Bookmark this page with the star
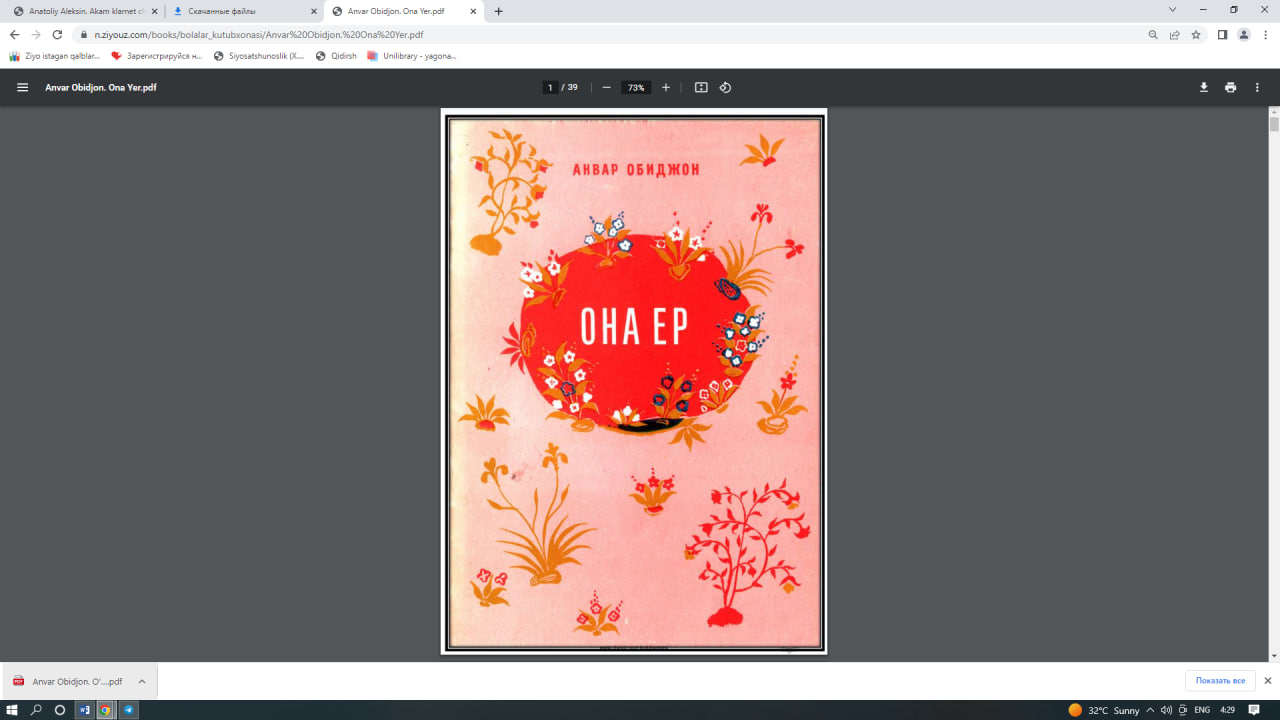The image size is (1280, 720). click(1196, 34)
